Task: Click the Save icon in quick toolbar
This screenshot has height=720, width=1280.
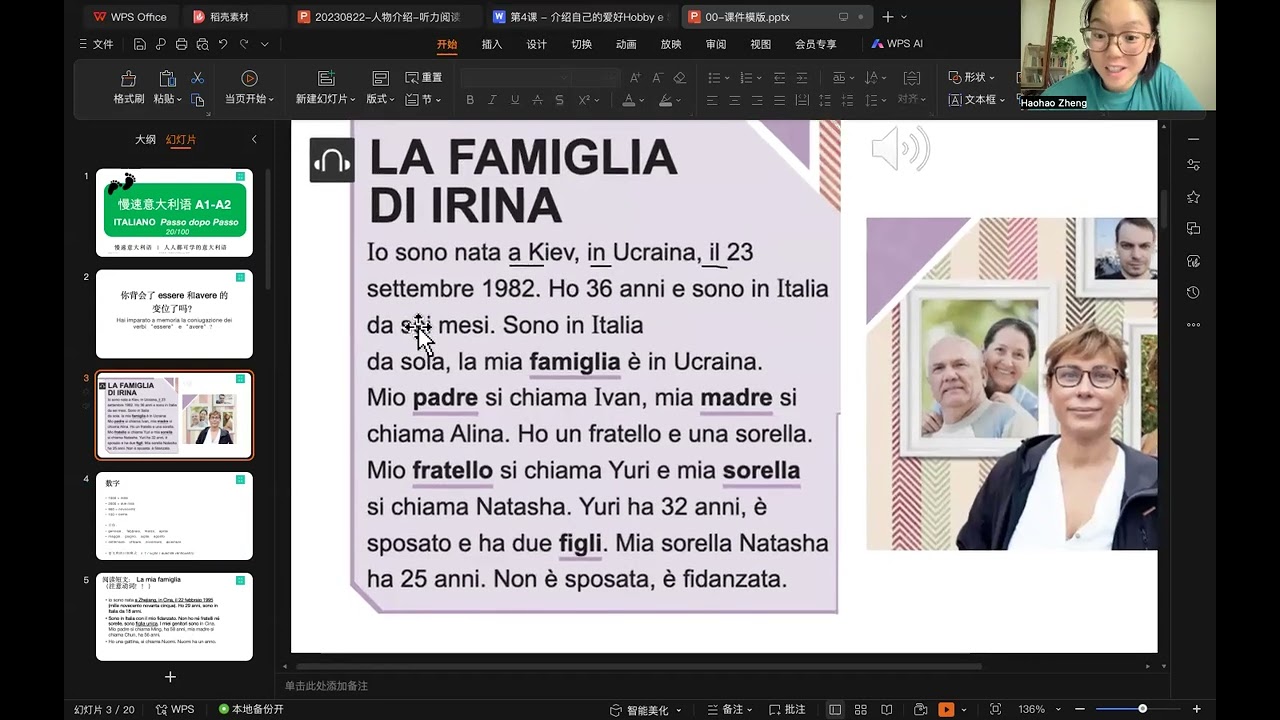Action: coord(140,44)
